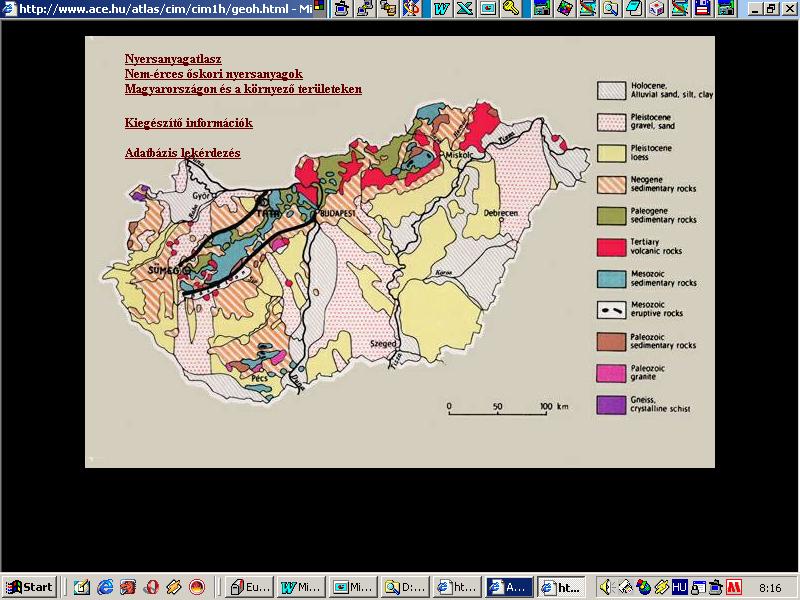Click the Paleozoic granite pink swatch

(611, 373)
